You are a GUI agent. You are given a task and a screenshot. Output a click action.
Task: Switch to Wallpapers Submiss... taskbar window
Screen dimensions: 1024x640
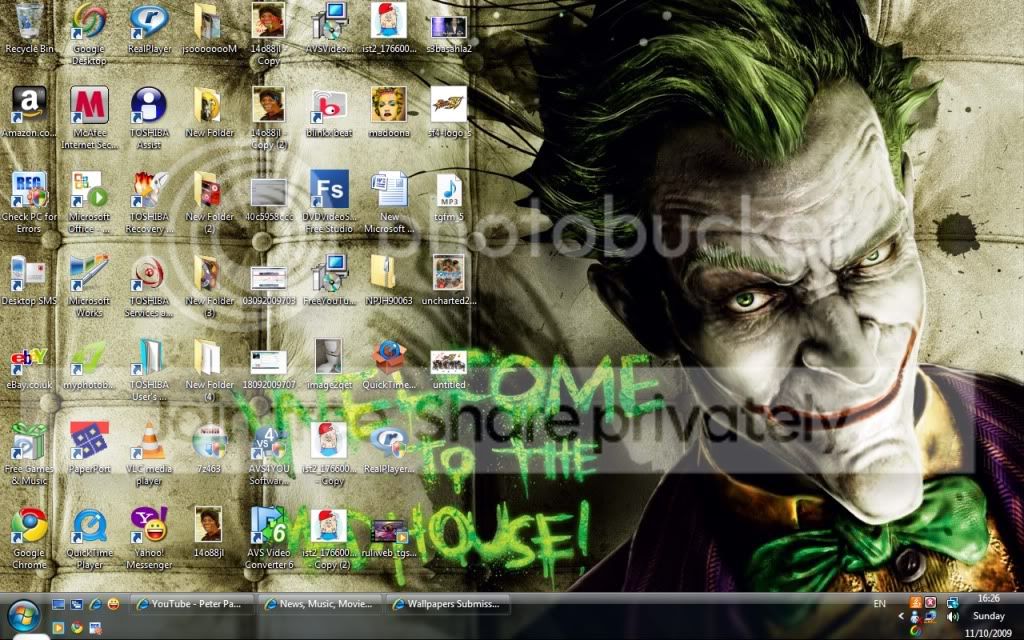[449, 605]
